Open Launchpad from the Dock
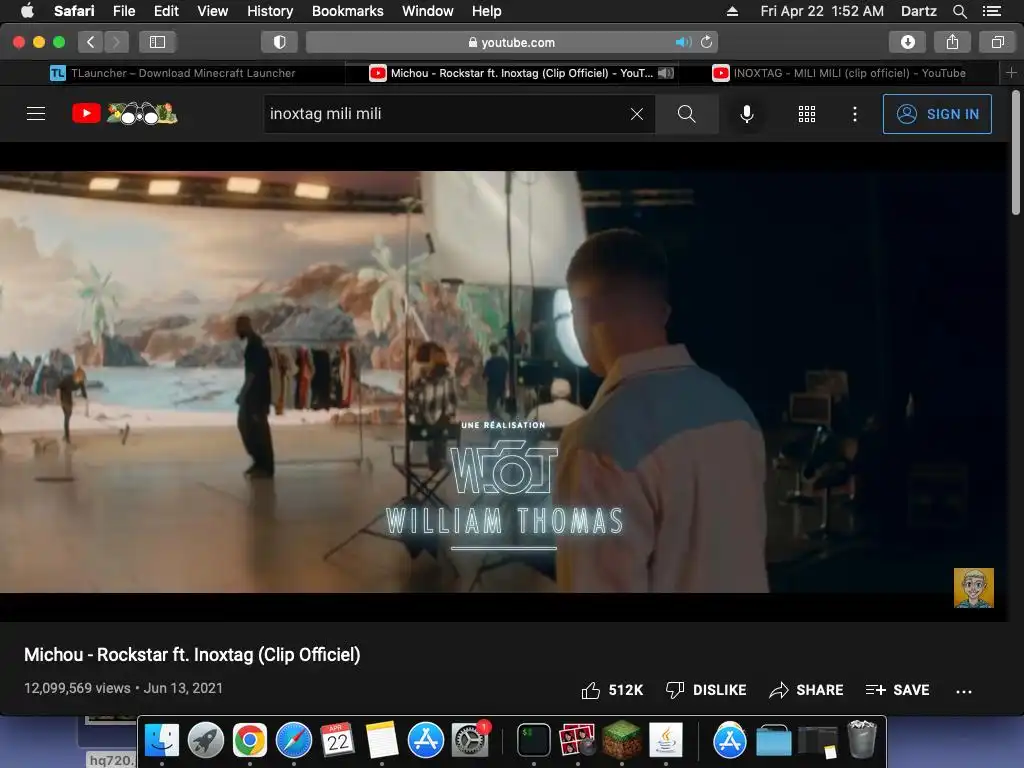Viewport: 1024px width, 768px height. [206, 741]
